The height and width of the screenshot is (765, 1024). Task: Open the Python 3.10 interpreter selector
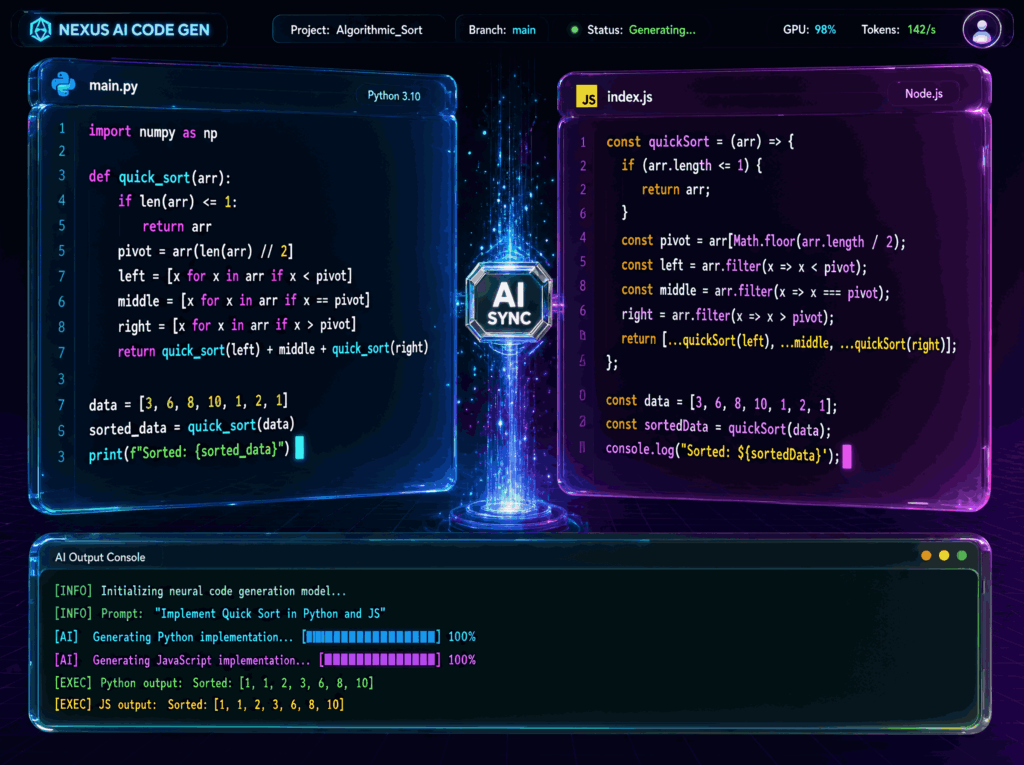(394, 96)
